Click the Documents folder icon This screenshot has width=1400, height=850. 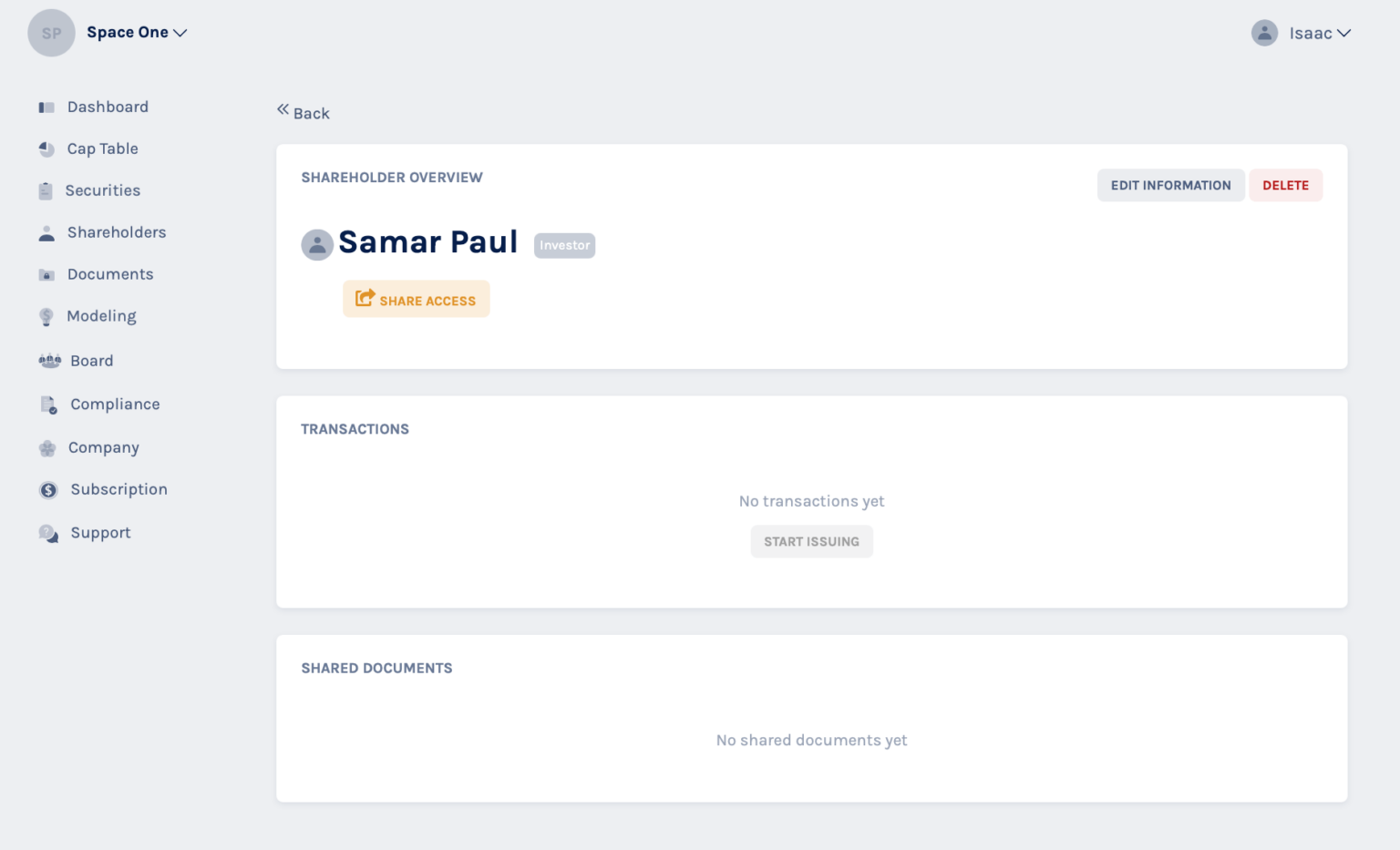(x=46, y=275)
